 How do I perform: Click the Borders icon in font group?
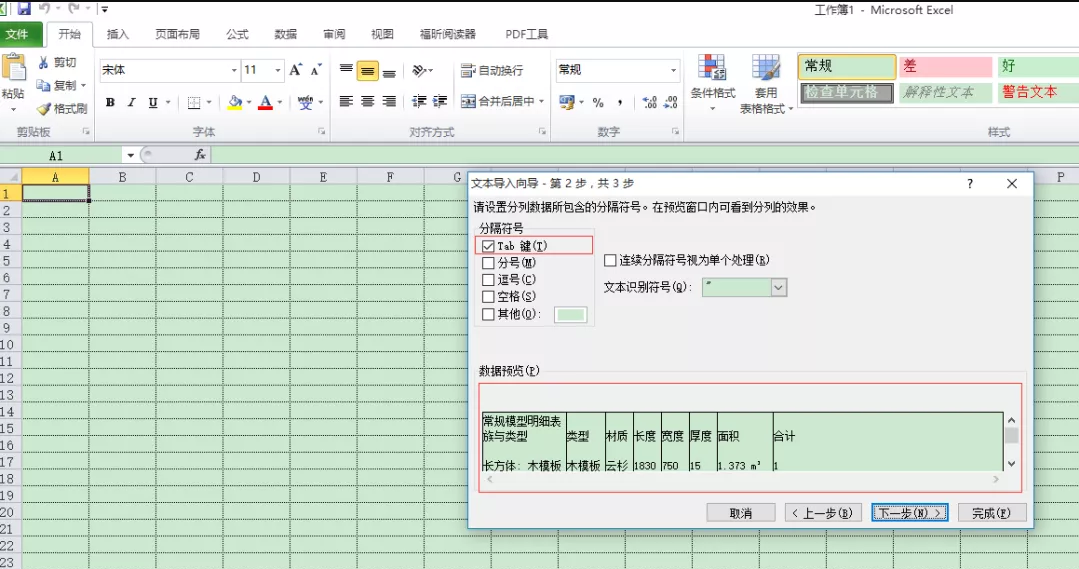(194, 103)
